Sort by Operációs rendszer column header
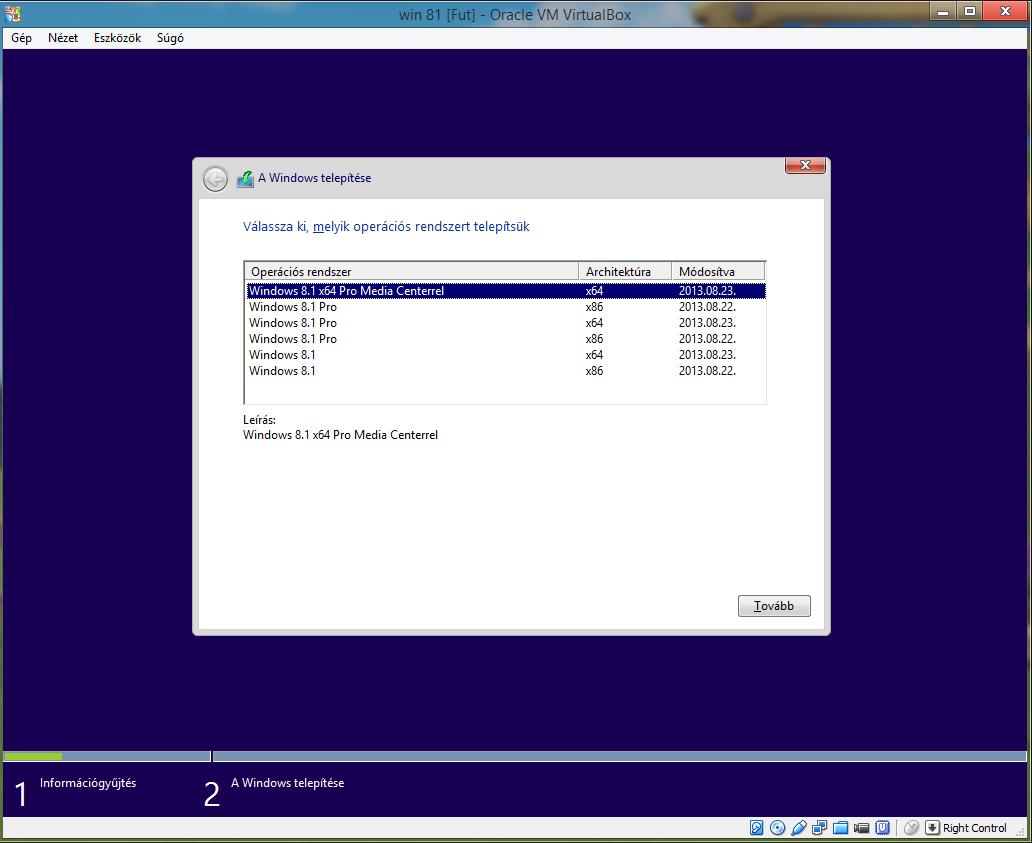The width and height of the screenshot is (1032, 843). [x=411, y=271]
